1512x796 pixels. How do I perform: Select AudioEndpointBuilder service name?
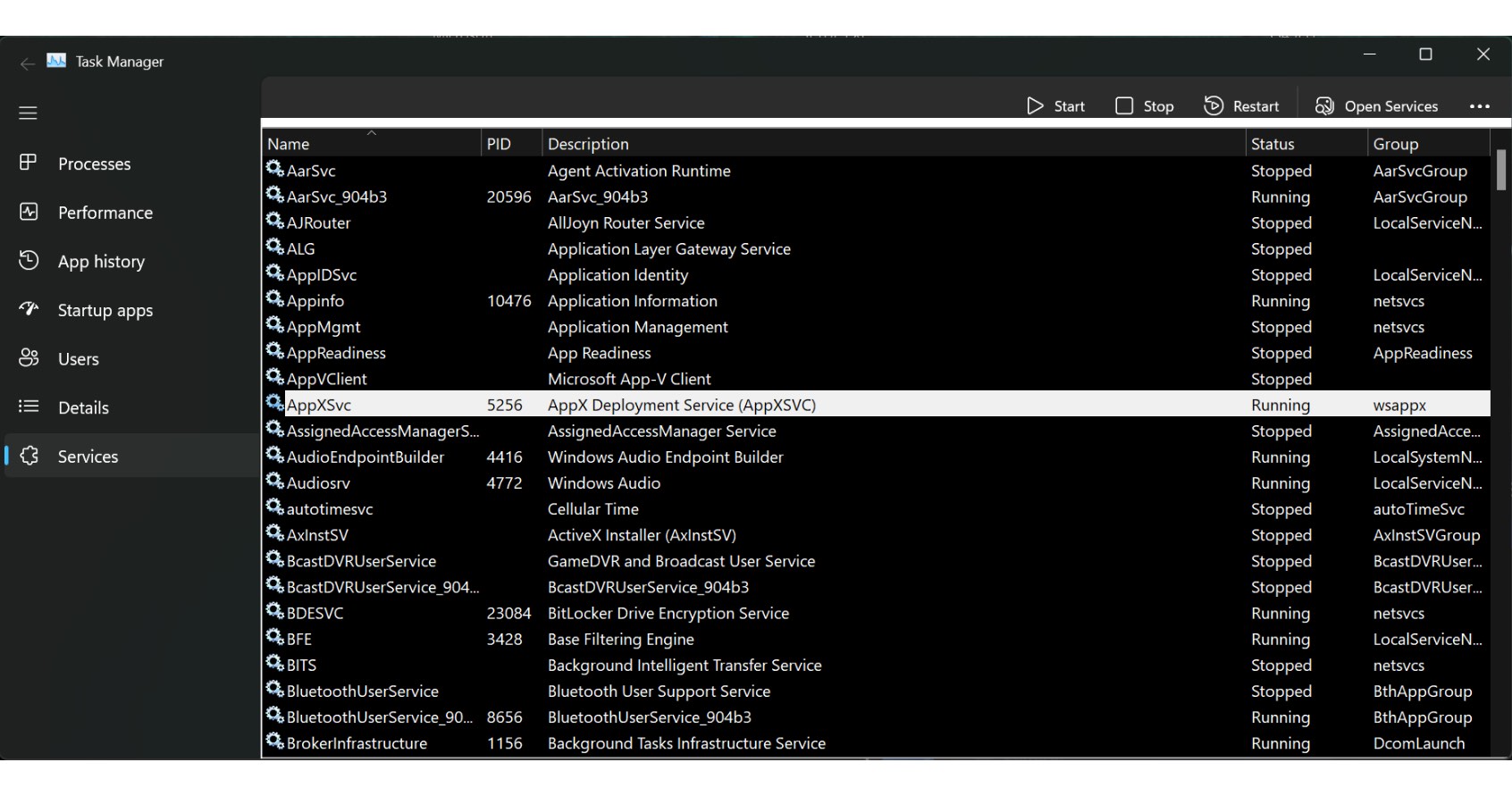[365, 457]
